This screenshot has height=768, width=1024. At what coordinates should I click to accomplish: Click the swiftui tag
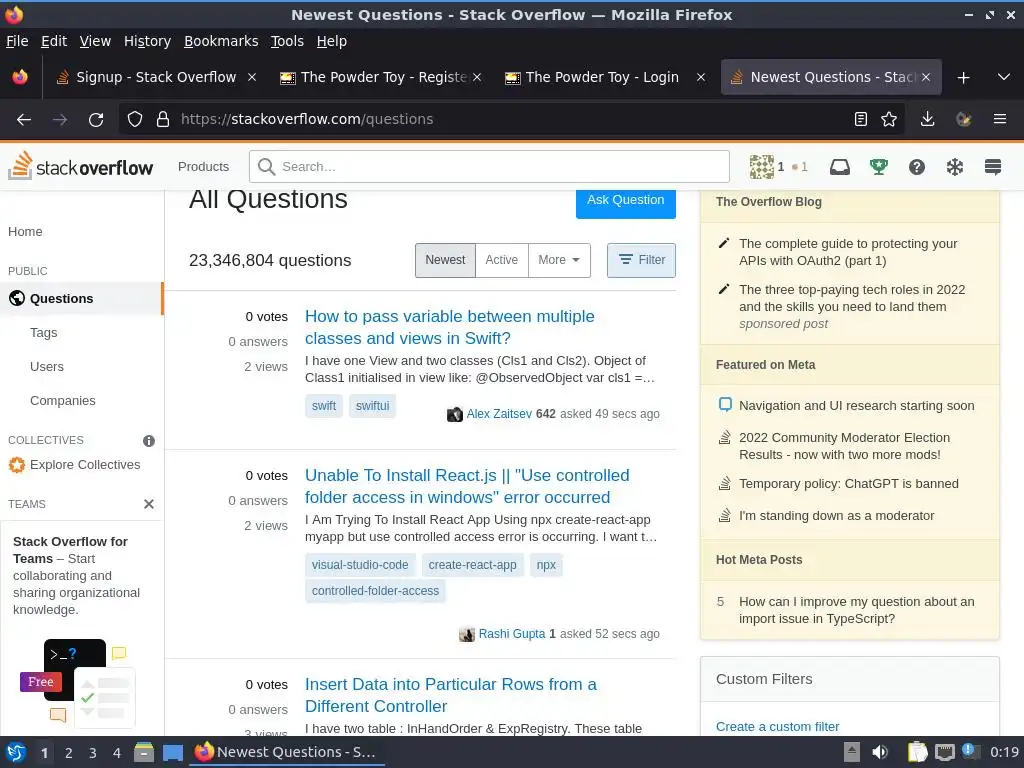tap(372, 406)
